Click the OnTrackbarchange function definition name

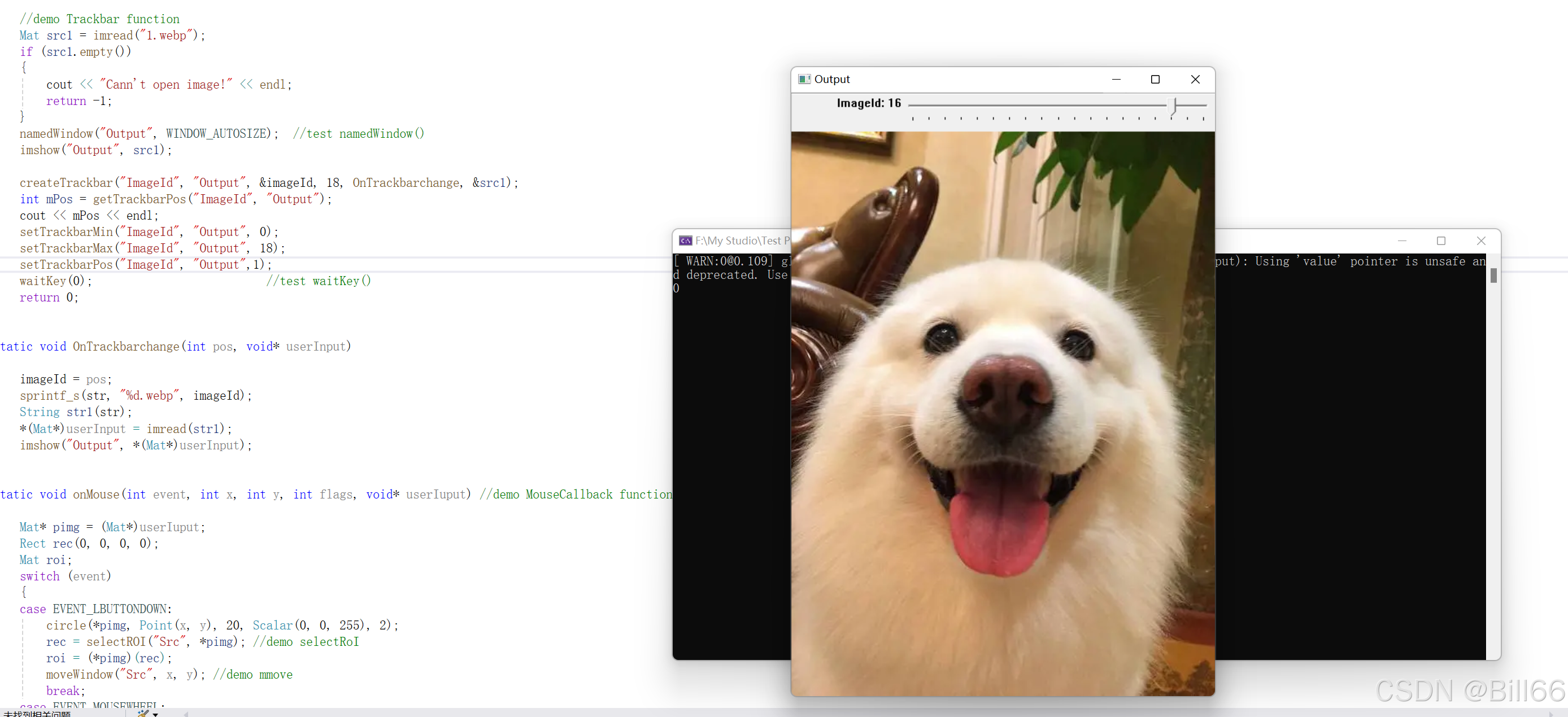tap(126, 347)
